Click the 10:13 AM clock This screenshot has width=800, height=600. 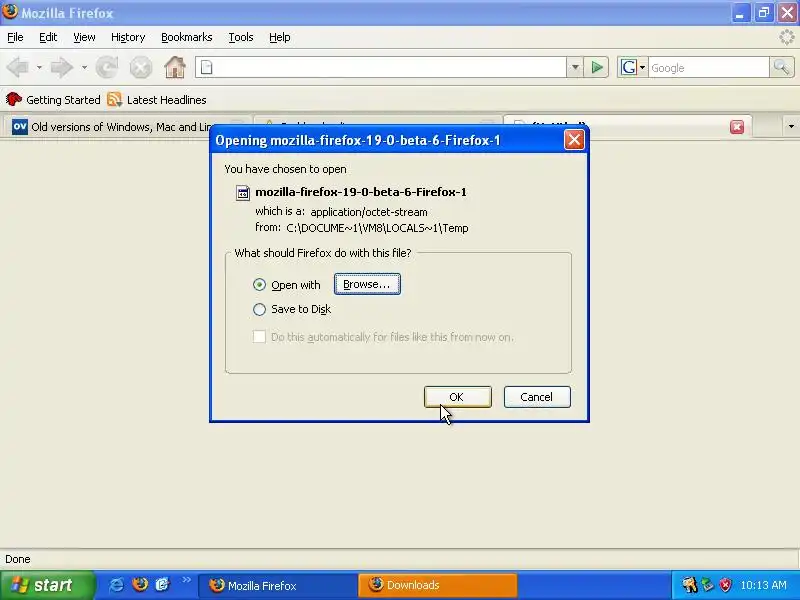pyautogui.click(x=763, y=585)
